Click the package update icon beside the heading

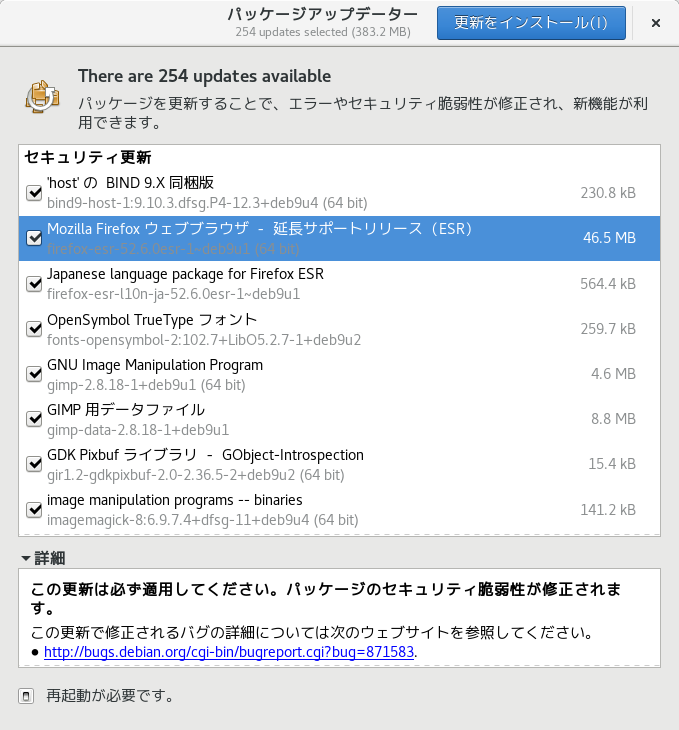click(x=42, y=99)
